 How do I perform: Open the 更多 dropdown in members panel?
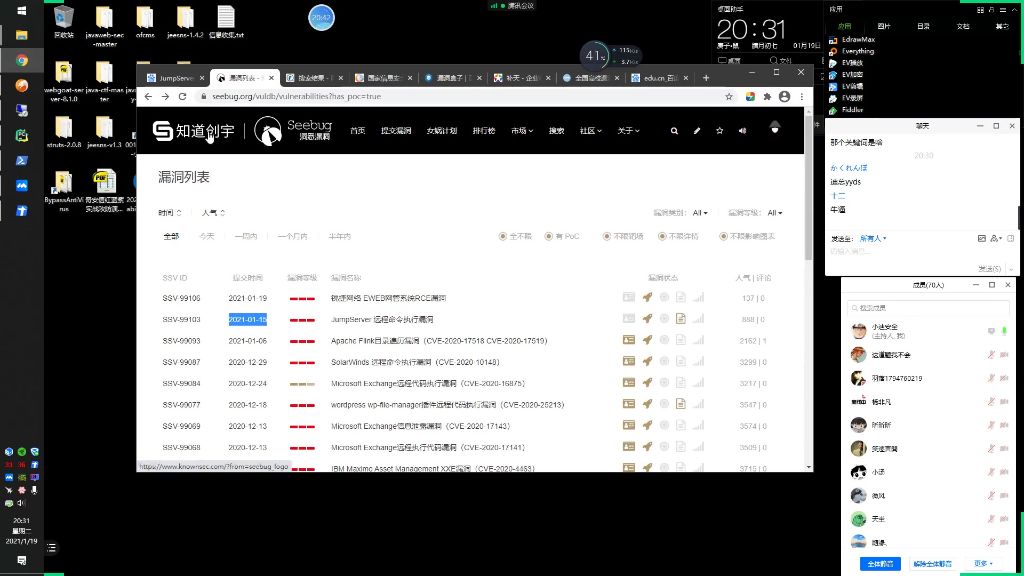(x=983, y=563)
